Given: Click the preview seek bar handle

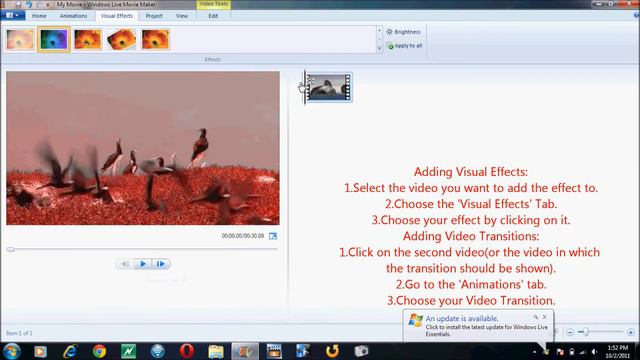Looking at the screenshot, I should click(x=11, y=249).
